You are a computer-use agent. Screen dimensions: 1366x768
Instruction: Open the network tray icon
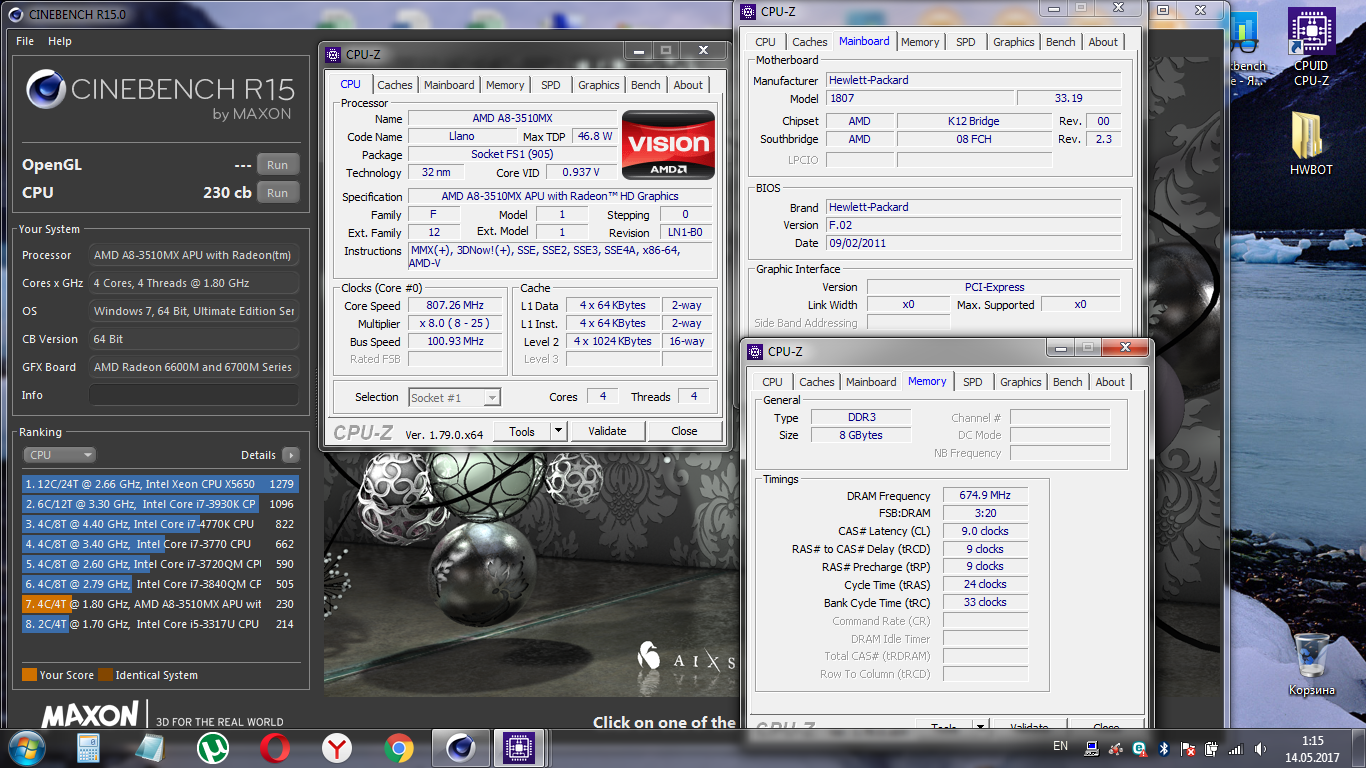coord(1091,748)
